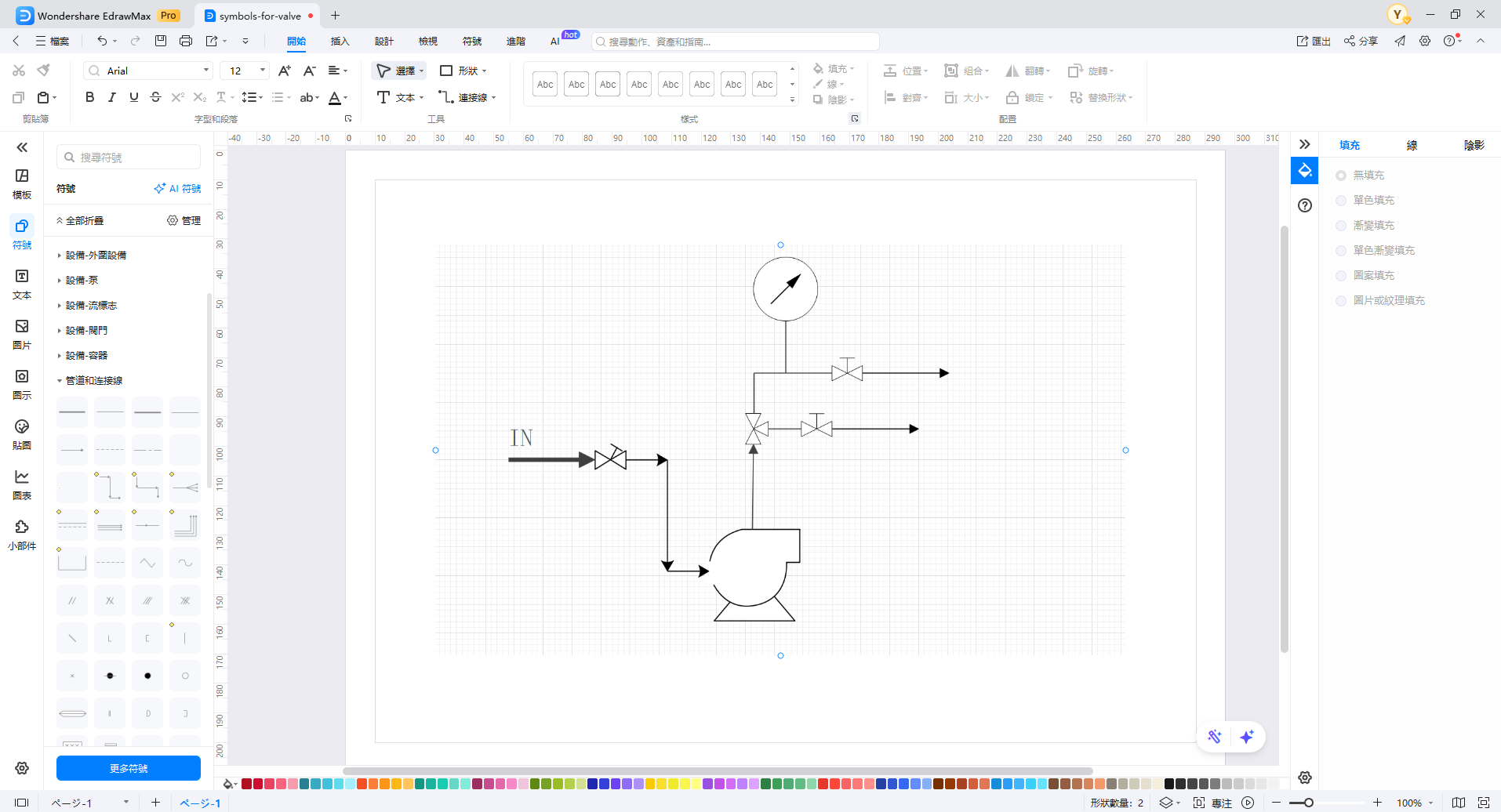Click the AI Symbols link
This screenshot has height=812, width=1501.
(178, 189)
